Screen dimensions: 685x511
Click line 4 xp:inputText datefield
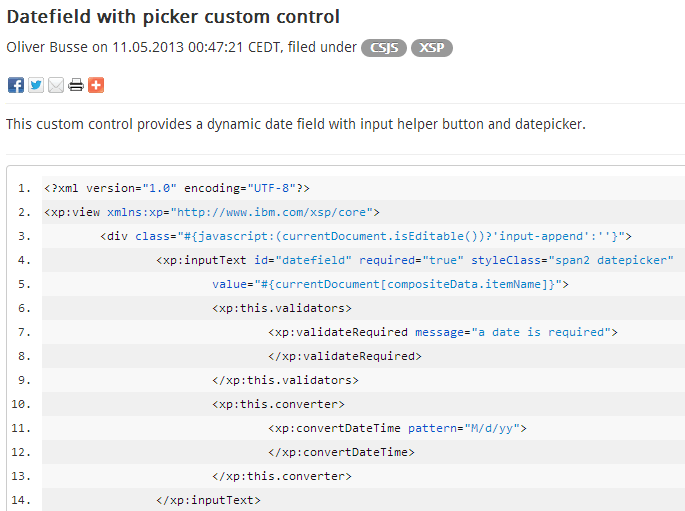pyautogui.click(x=415, y=260)
